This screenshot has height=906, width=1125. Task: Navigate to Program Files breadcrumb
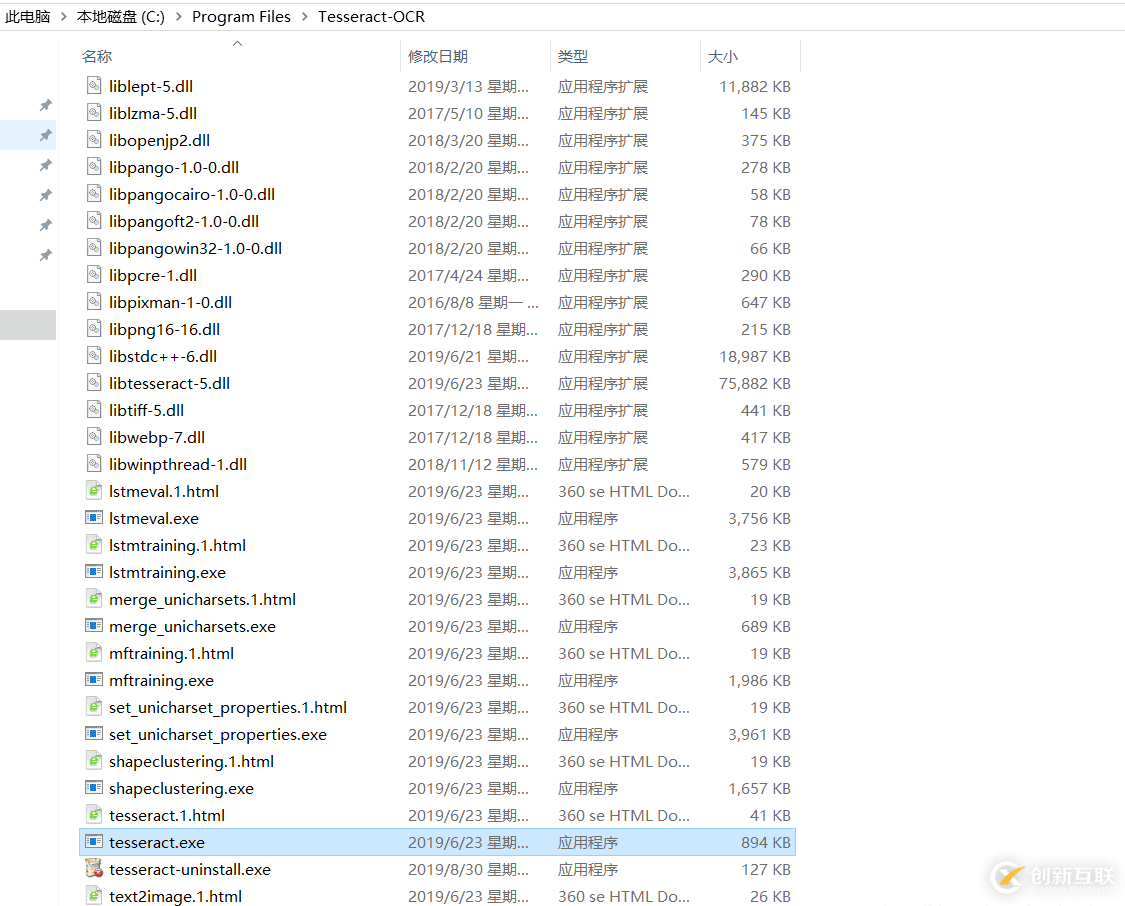[x=241, y=16]
